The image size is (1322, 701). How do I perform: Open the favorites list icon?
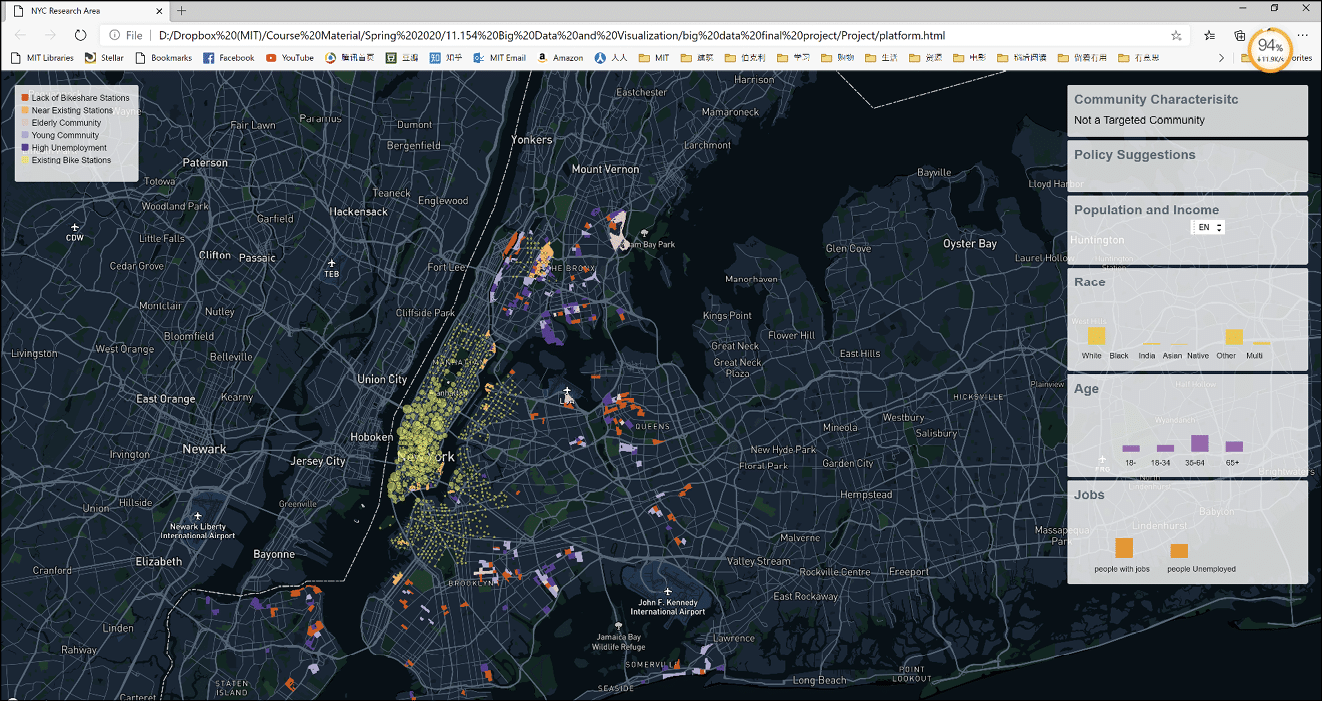(1210, 35)
